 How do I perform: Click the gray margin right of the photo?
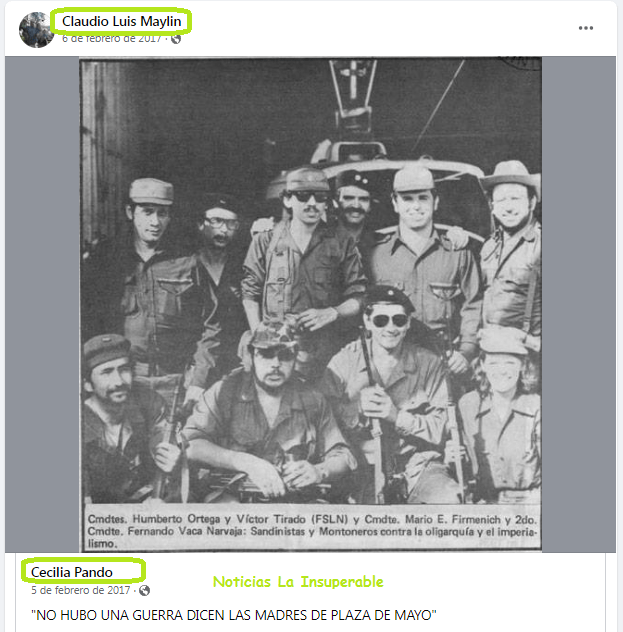pos(579,304)
